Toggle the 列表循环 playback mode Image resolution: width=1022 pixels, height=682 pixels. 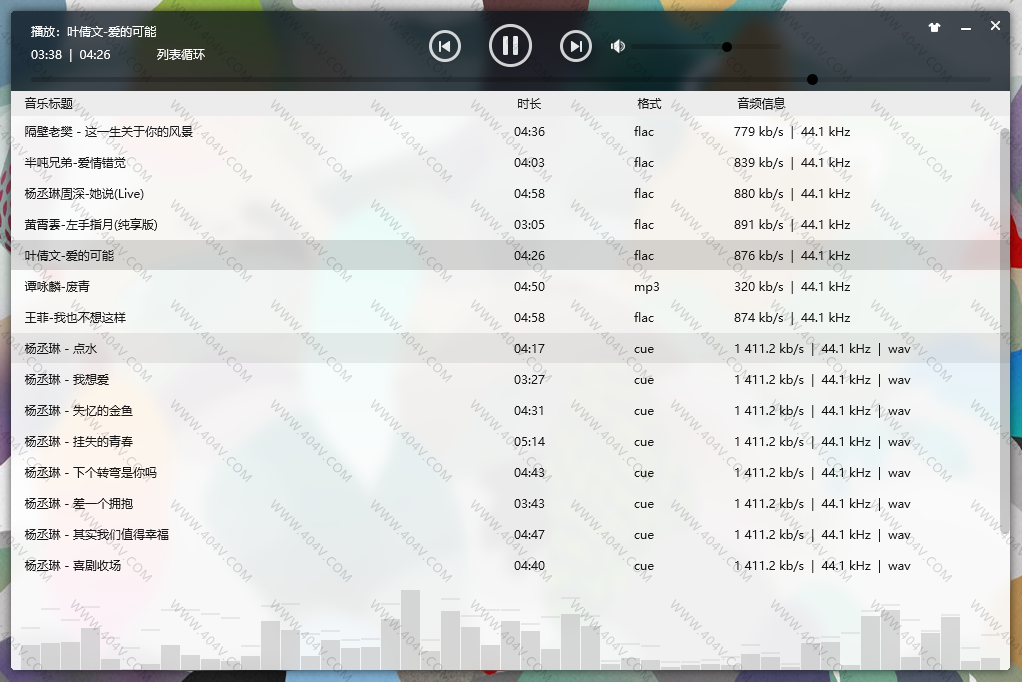click(x=181, y=55)
